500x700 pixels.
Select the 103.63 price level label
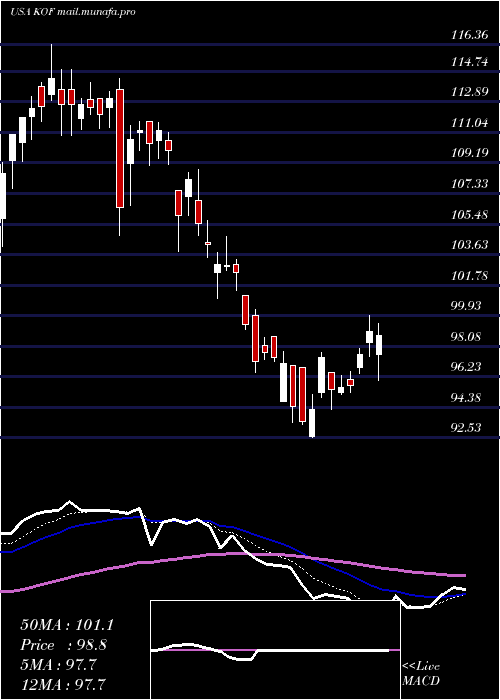(469, 245)
